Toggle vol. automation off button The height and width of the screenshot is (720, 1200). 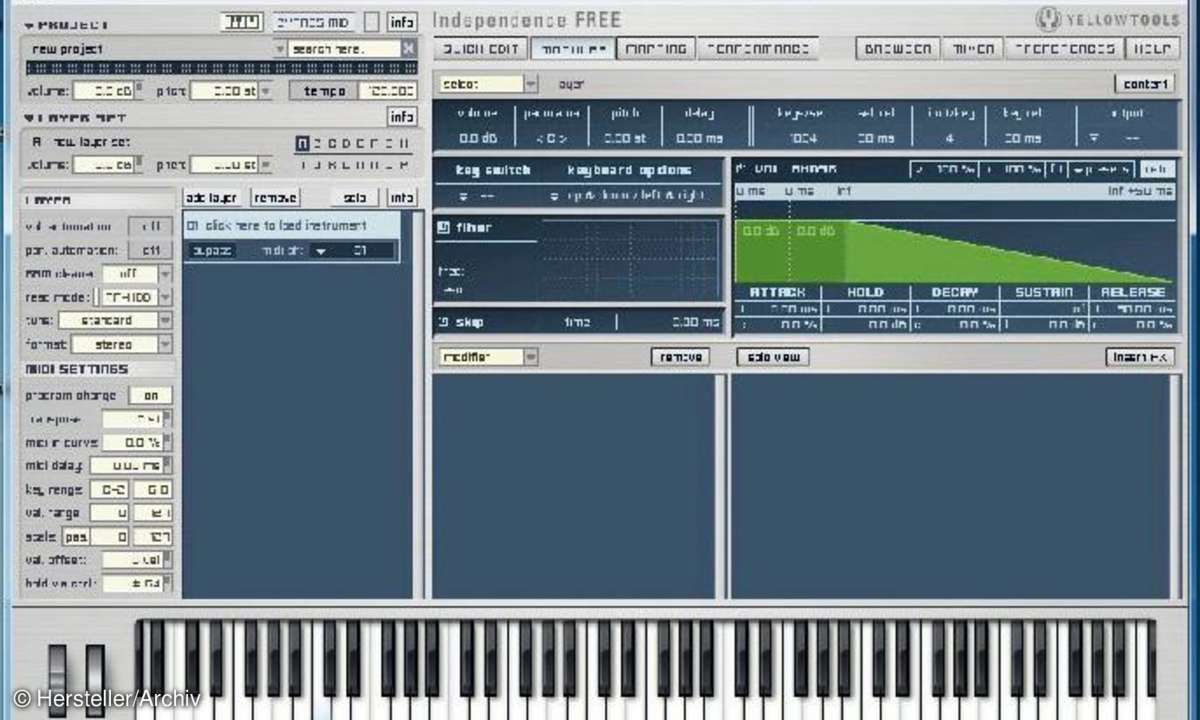click(x=150, y=227)
